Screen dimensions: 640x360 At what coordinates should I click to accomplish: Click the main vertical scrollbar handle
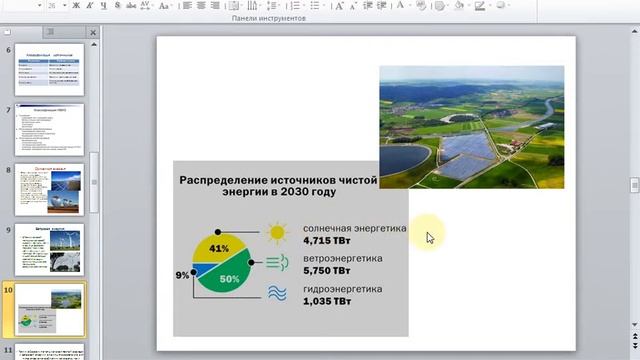pyautogui.click(x=634, y=185)
